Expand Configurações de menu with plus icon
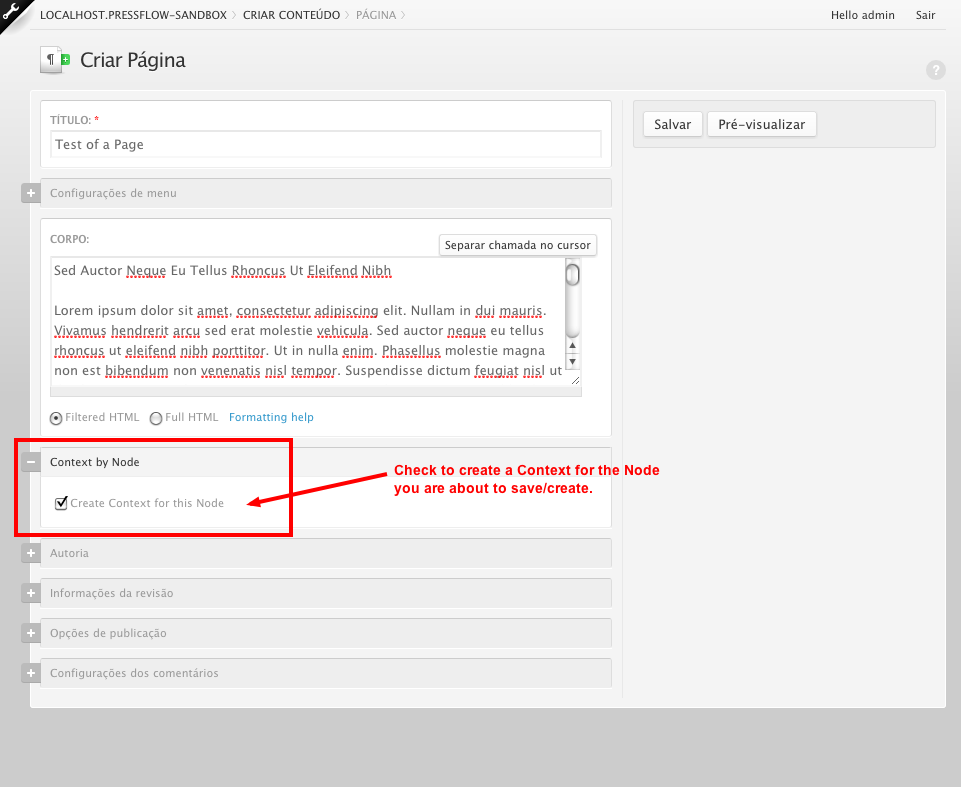The height and width of the screenshot is (787, 961). tap(31, 193)
